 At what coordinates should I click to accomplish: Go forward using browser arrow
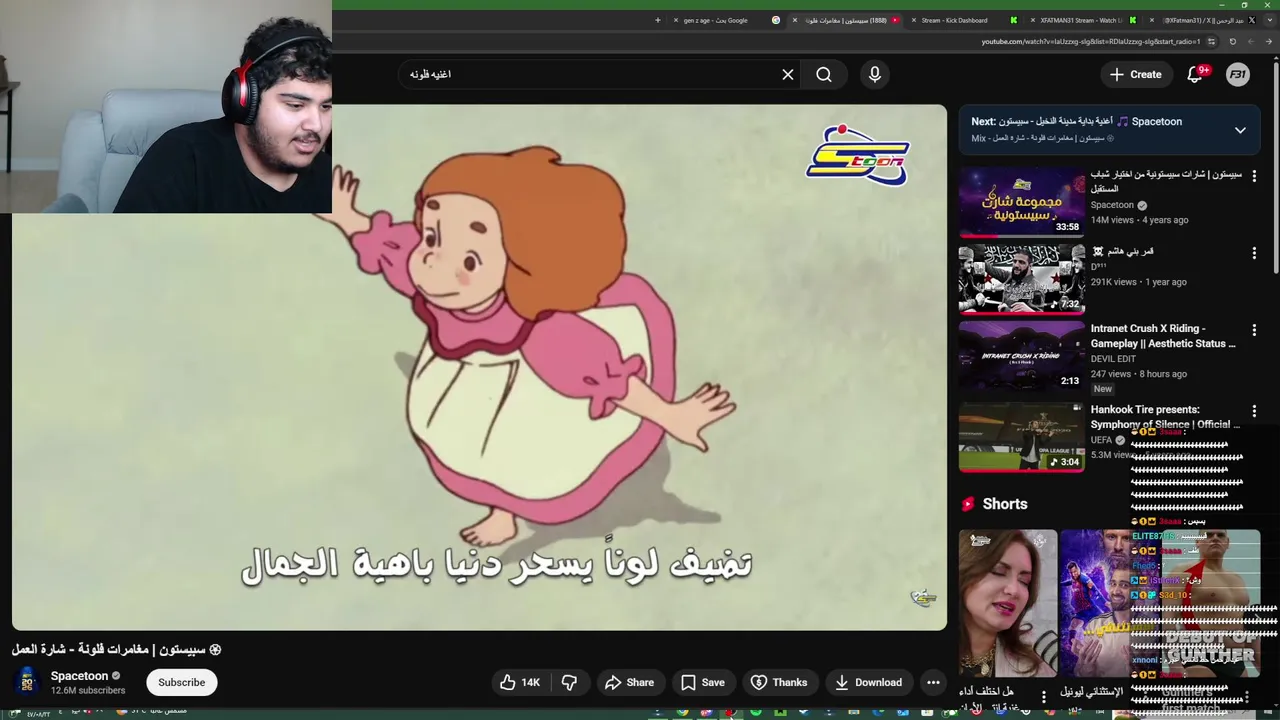tap(1253, 42)
